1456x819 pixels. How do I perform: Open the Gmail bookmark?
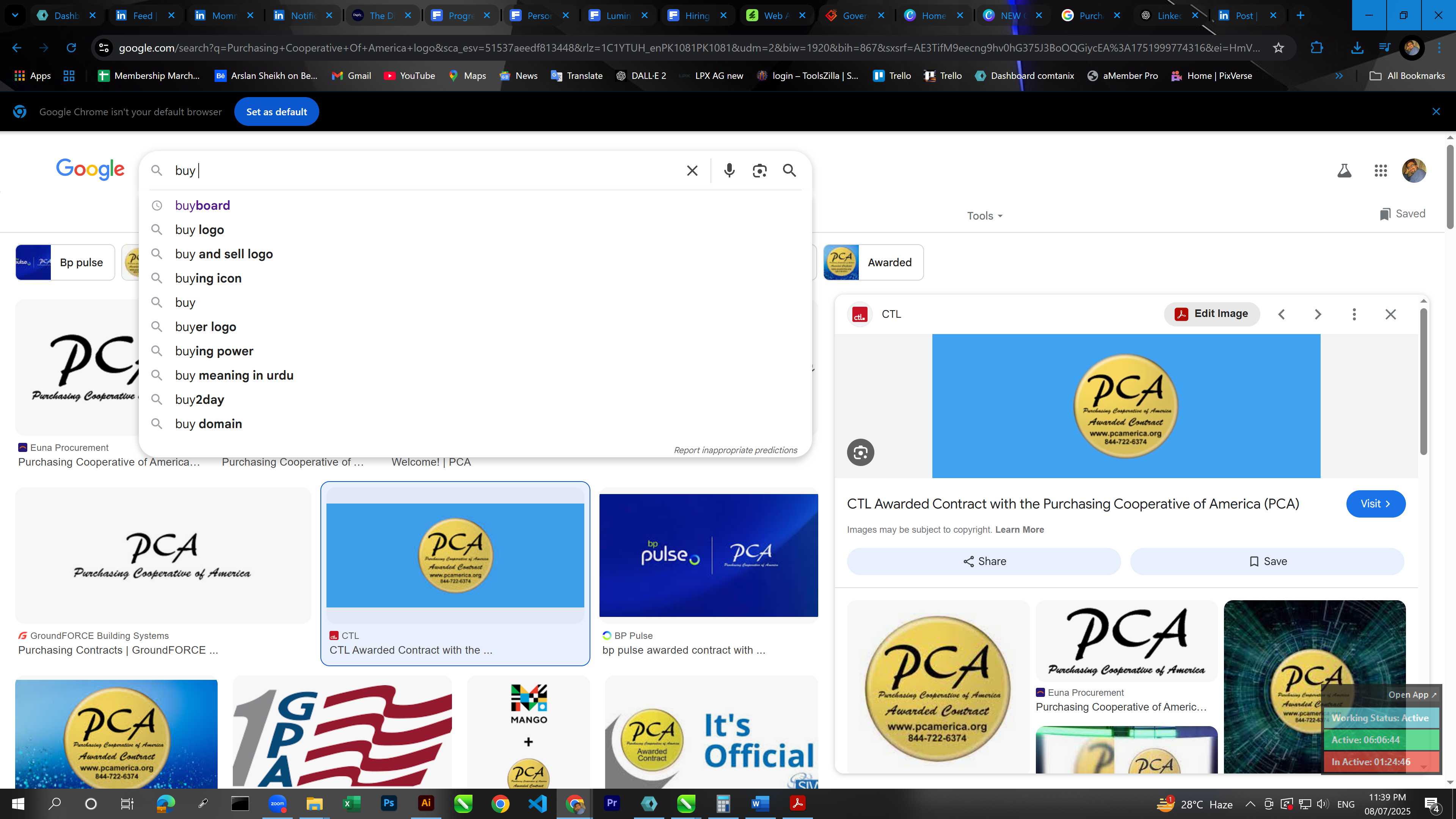(351, 76)
